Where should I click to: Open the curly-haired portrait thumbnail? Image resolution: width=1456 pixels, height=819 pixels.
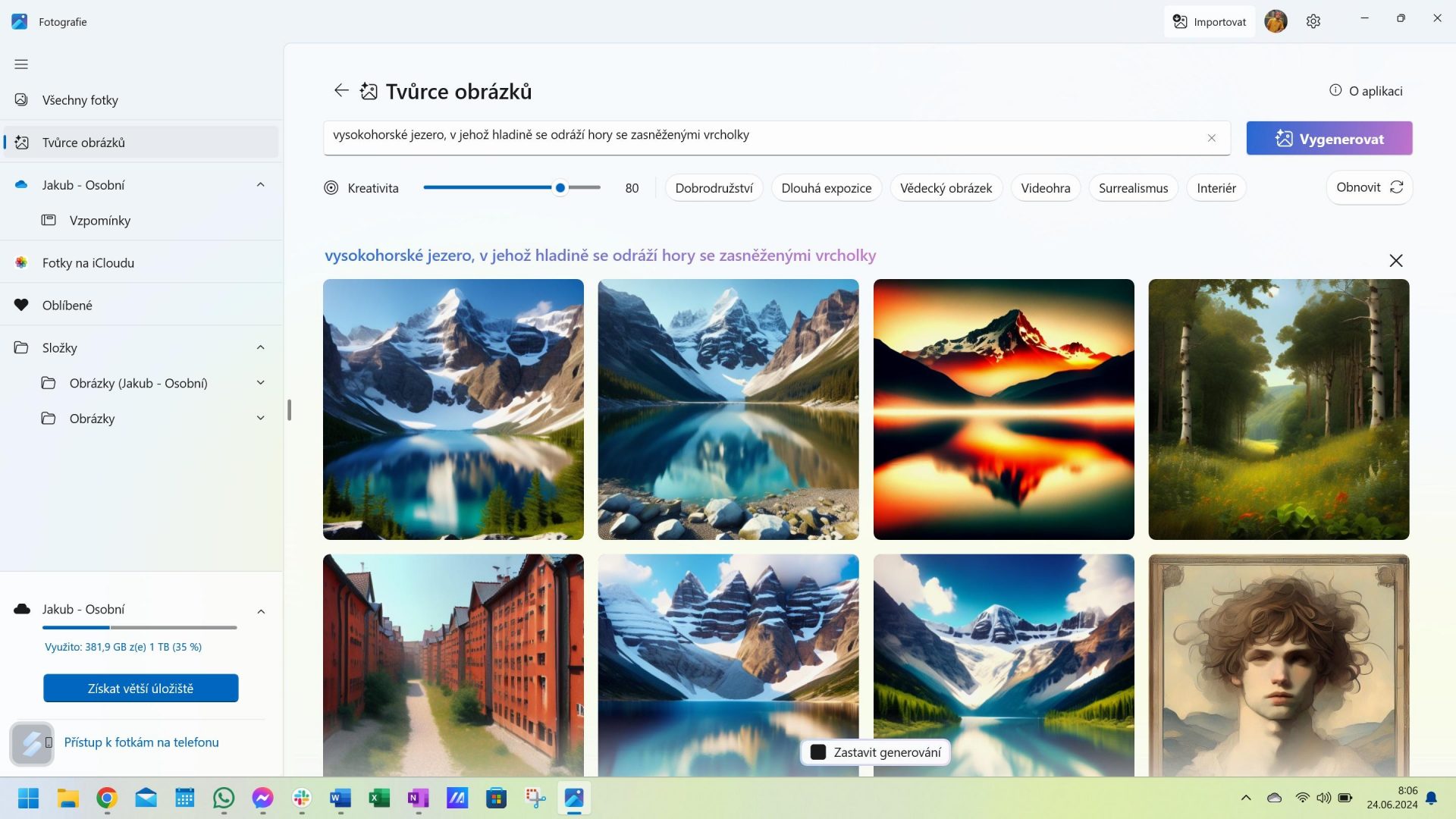click(1279, 665)
